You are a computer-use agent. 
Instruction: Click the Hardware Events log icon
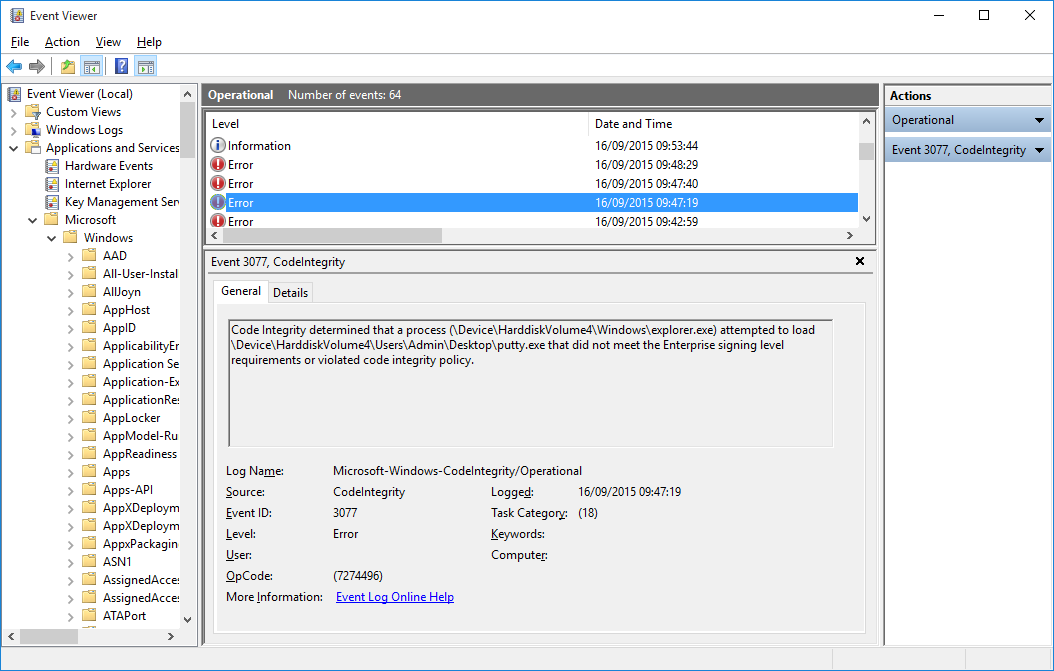52,165
